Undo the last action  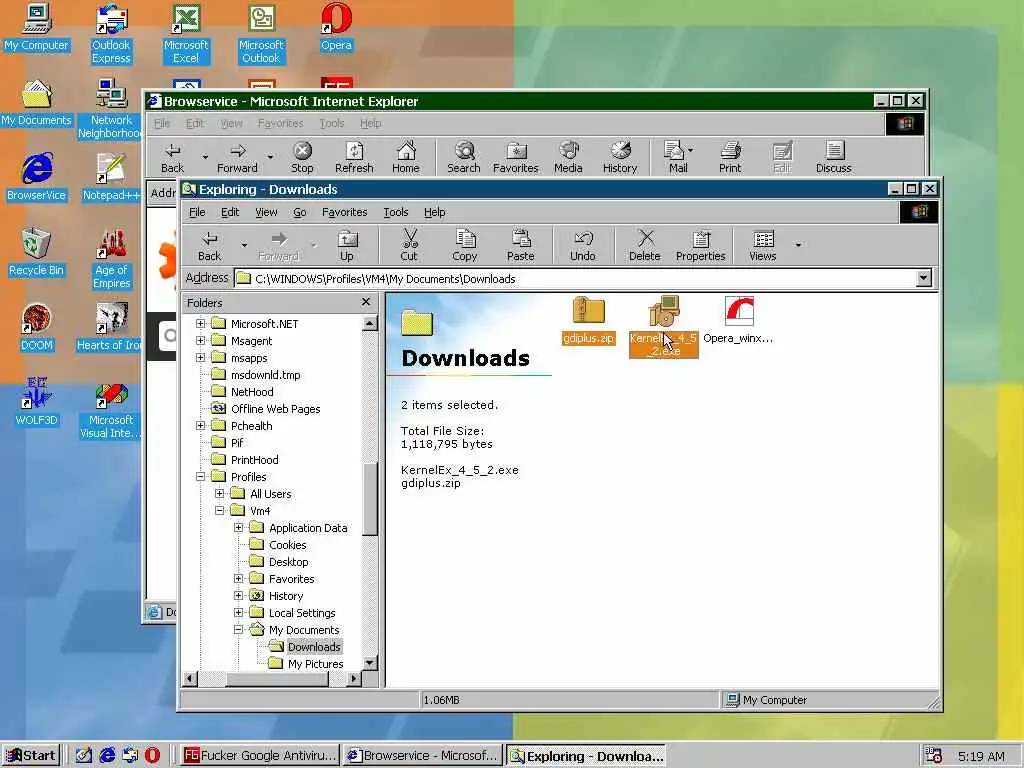[583, 246]
